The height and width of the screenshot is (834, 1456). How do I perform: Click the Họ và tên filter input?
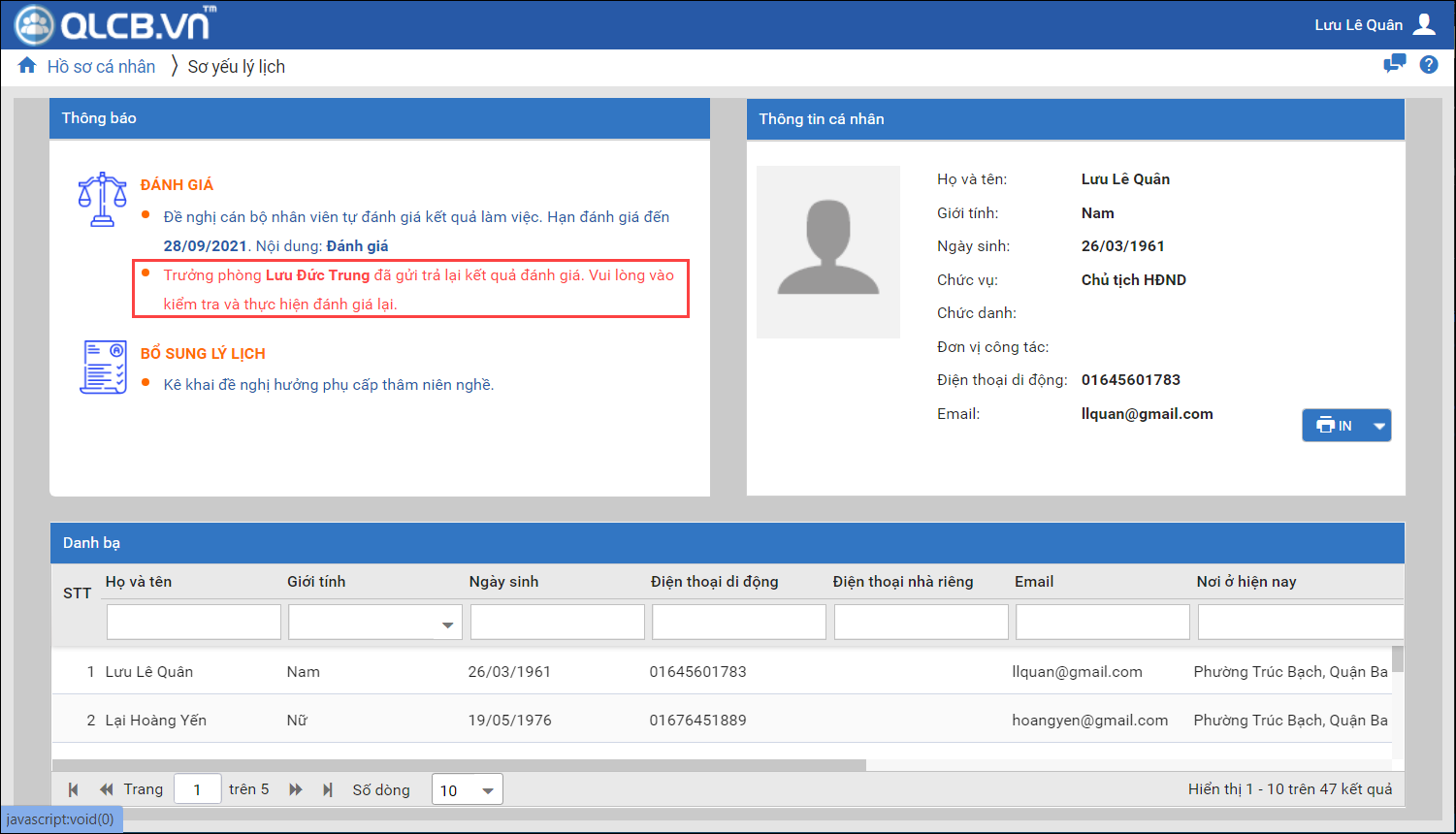pyautogui.click(x=193, y=623)
